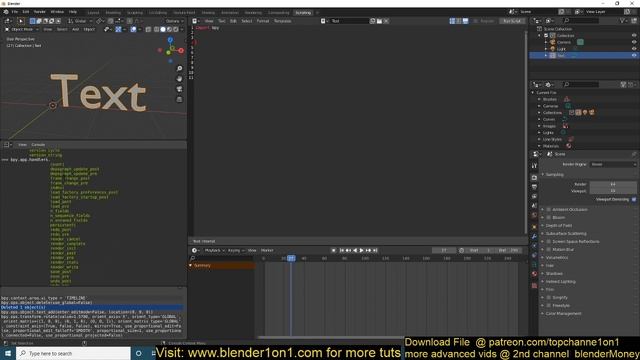Open the viewport Options dropdown
The height and width of the screenshot is (360, 640).
pos(175,21)
